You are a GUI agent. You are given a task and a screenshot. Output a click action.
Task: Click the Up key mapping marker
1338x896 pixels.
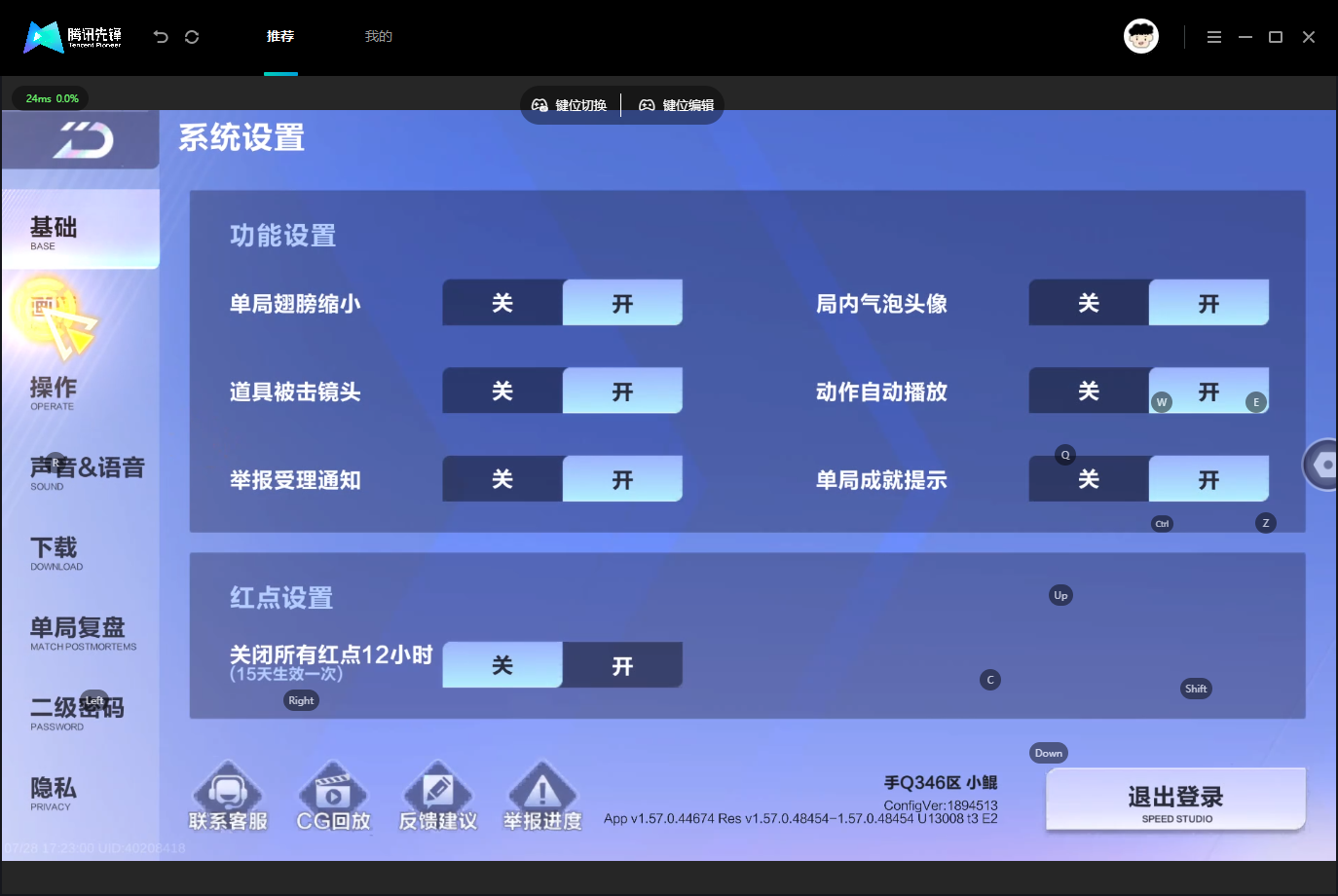point(1060,595)
